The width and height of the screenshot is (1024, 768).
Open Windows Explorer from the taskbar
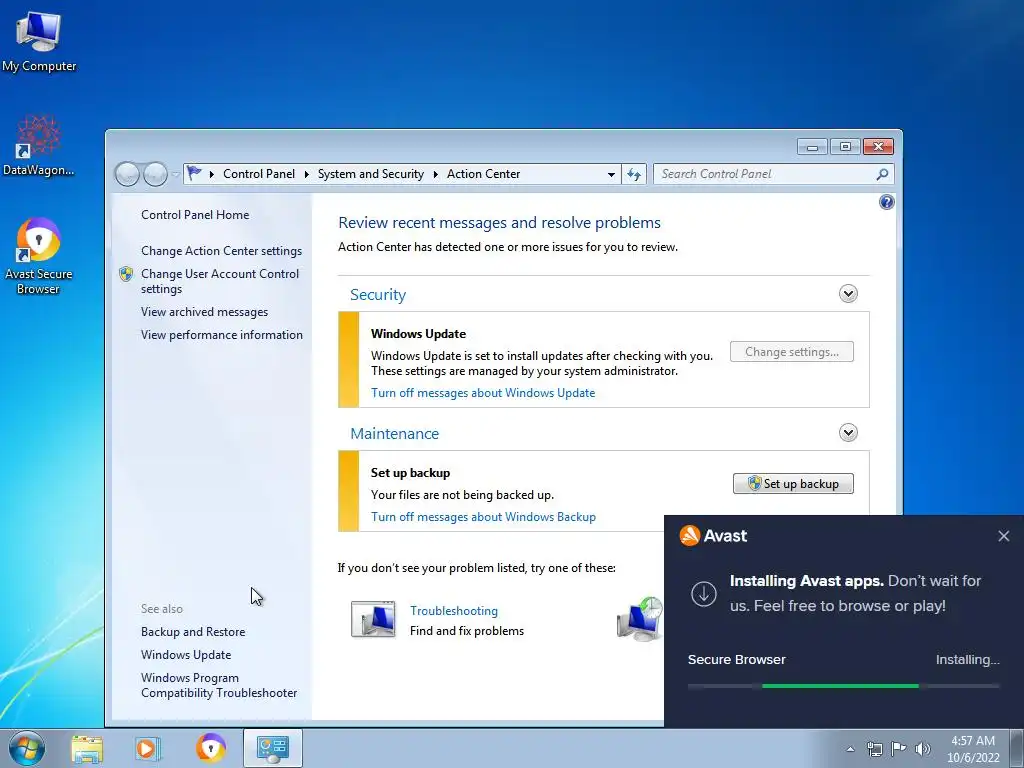coord(87,748)
